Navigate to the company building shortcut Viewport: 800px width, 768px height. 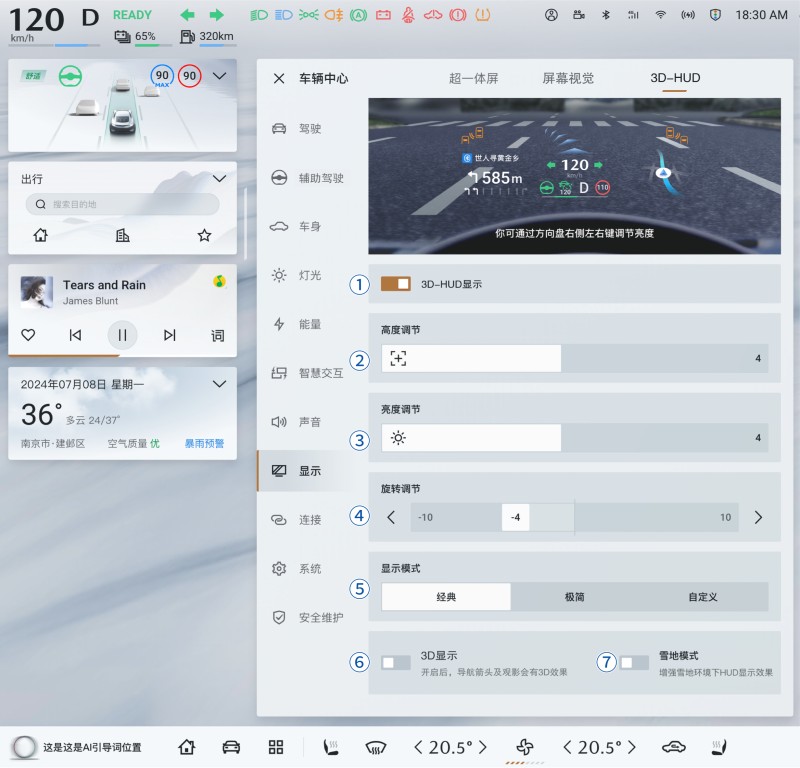(122, 235)
